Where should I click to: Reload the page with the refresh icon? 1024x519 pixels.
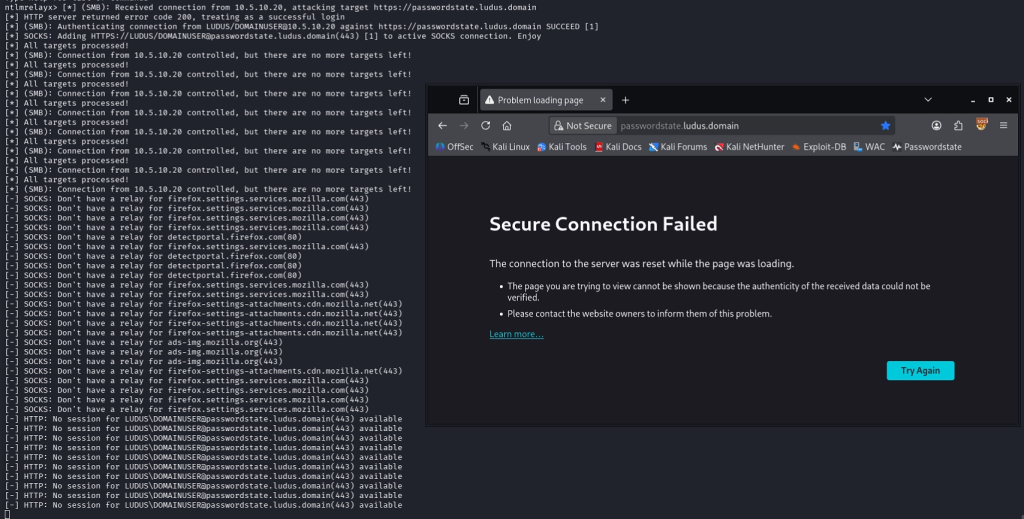click(x=486, y=126)
